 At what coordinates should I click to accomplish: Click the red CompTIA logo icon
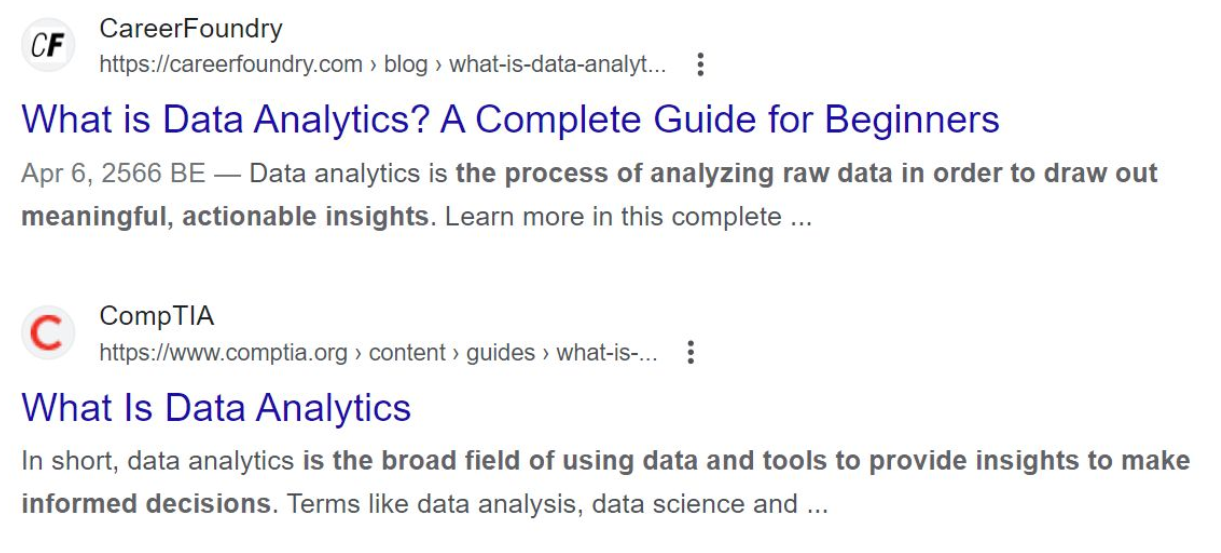[x=47, y=334]
